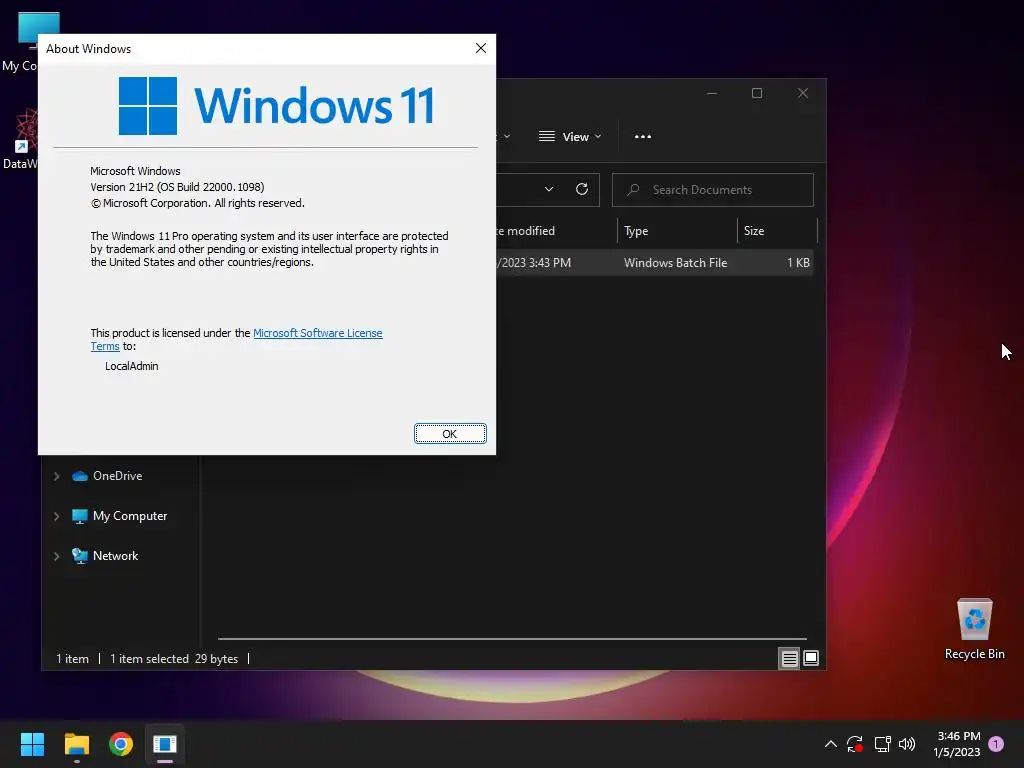Viewport: 1024px width, 768px height.
Task: Close the File Explorer window
Action: pos(803,93)
